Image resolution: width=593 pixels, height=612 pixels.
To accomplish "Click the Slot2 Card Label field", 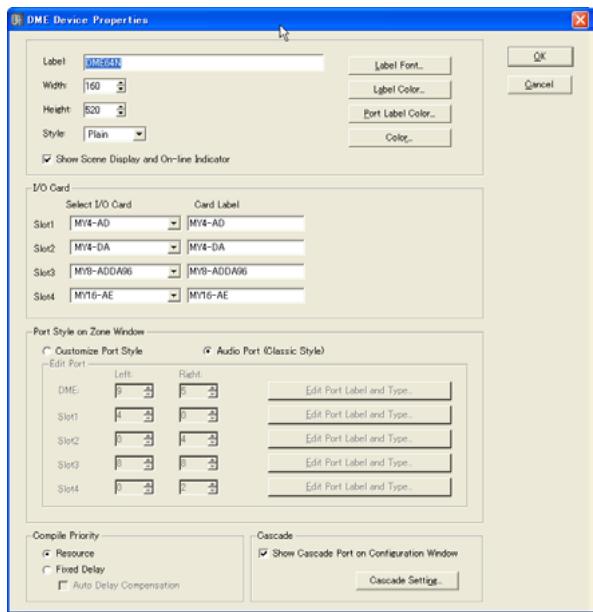I will click(x=246, y=247).
